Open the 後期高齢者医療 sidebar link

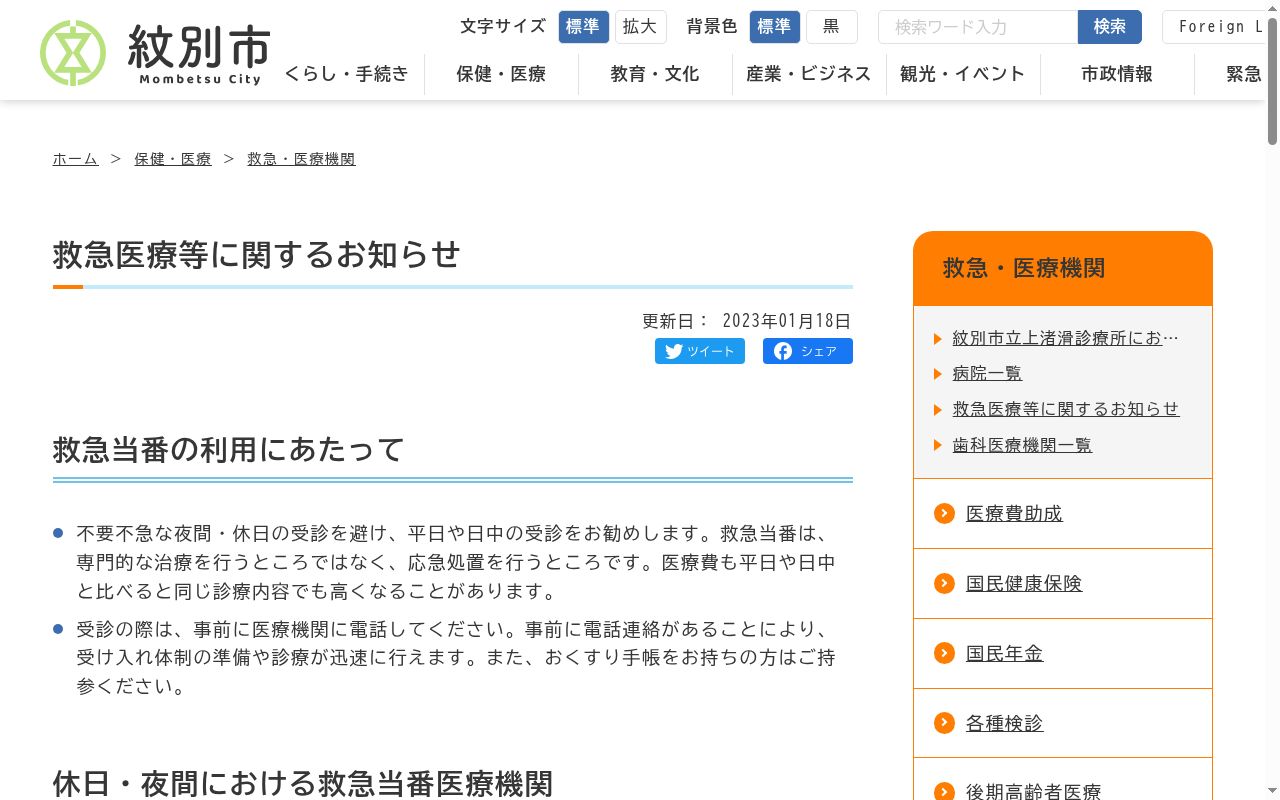pyautogui.click(x=1033, y=791)
